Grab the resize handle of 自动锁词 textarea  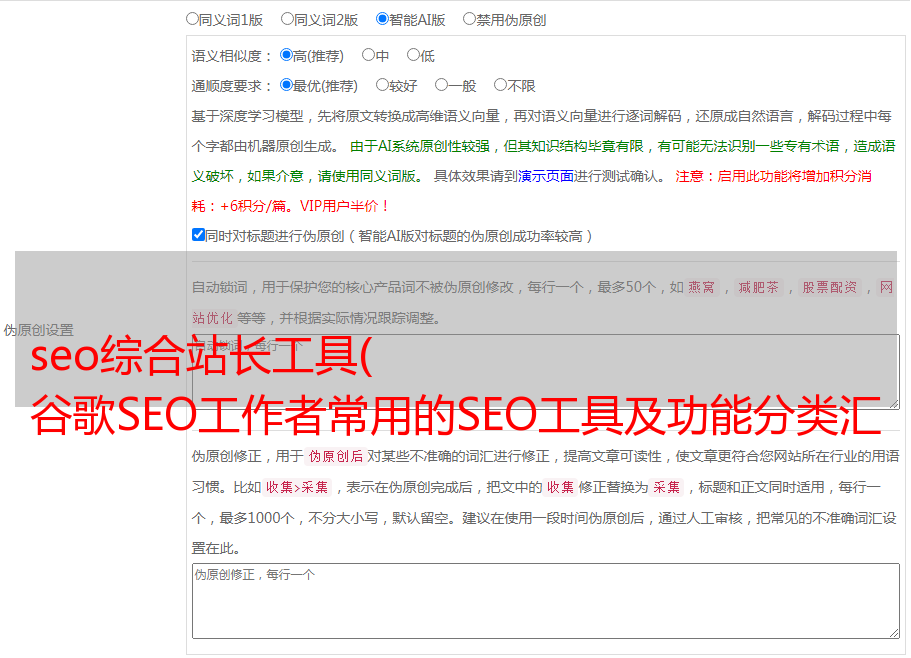click(894, 404)
